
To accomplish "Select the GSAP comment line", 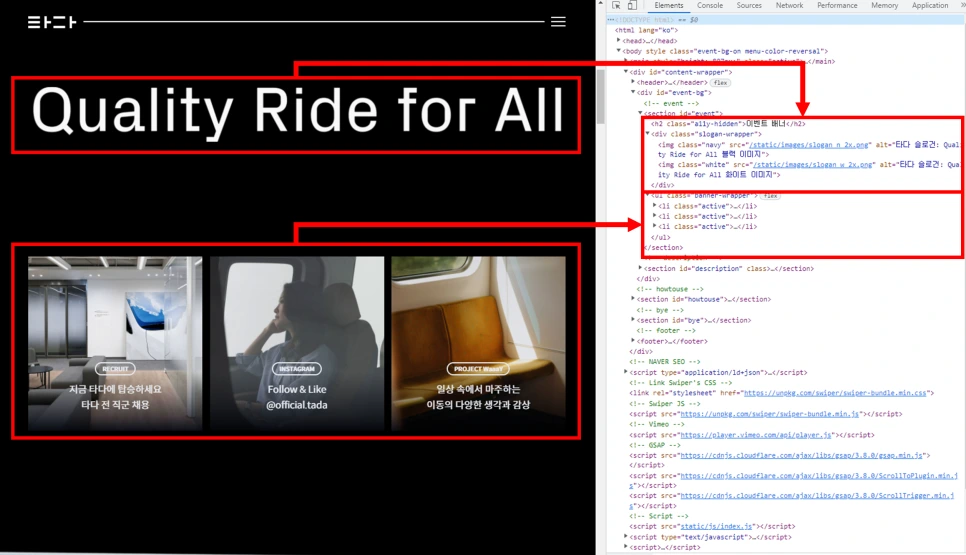I will point(655,445).
